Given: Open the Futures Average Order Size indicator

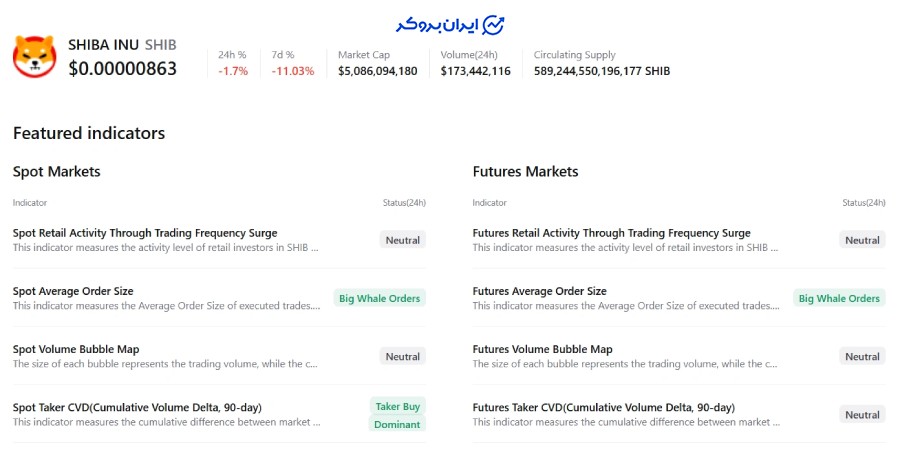Looking at the screenshot, I should point(539,291).
